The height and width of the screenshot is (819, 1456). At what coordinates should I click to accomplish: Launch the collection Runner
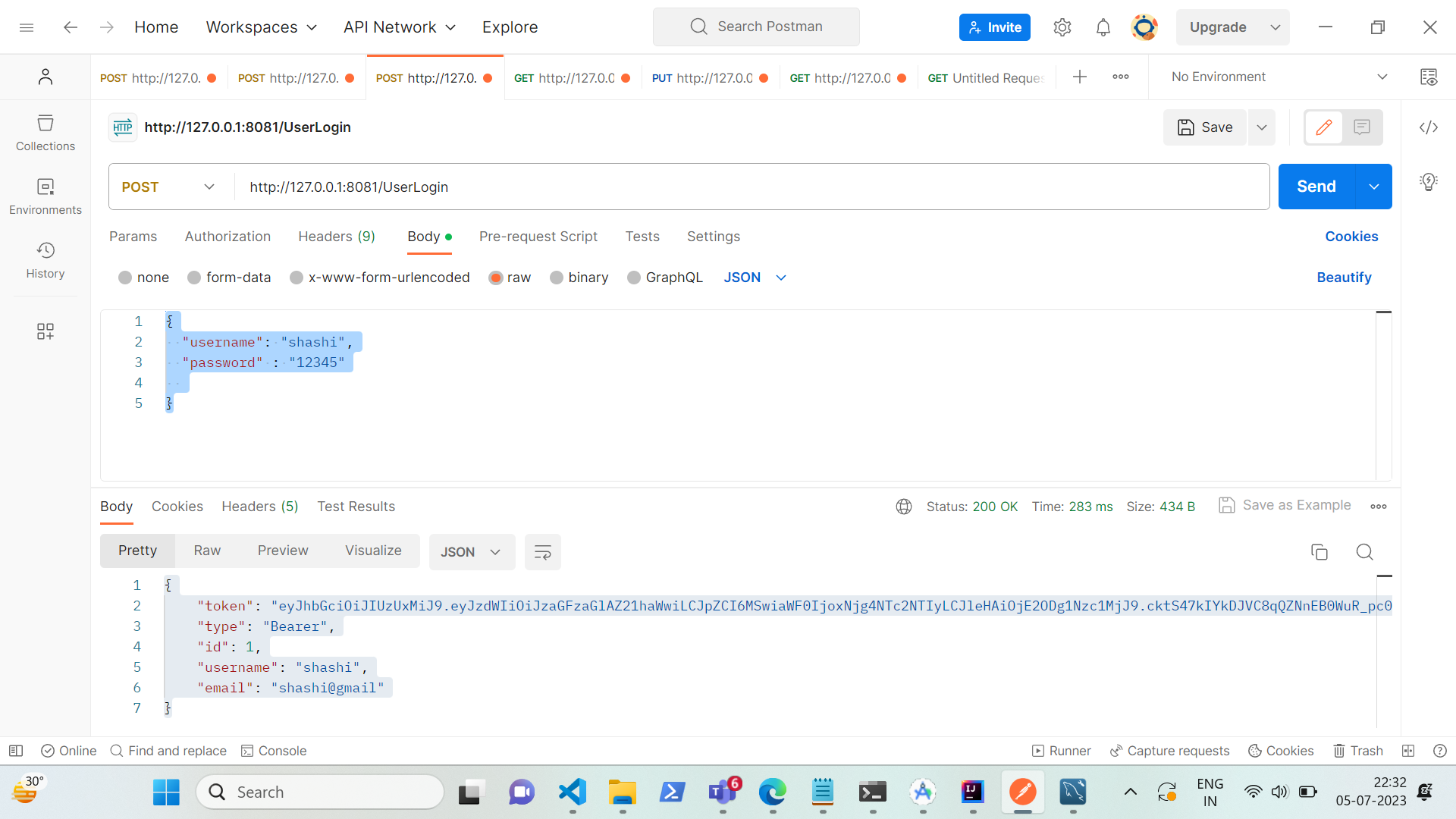[1060, 751]
